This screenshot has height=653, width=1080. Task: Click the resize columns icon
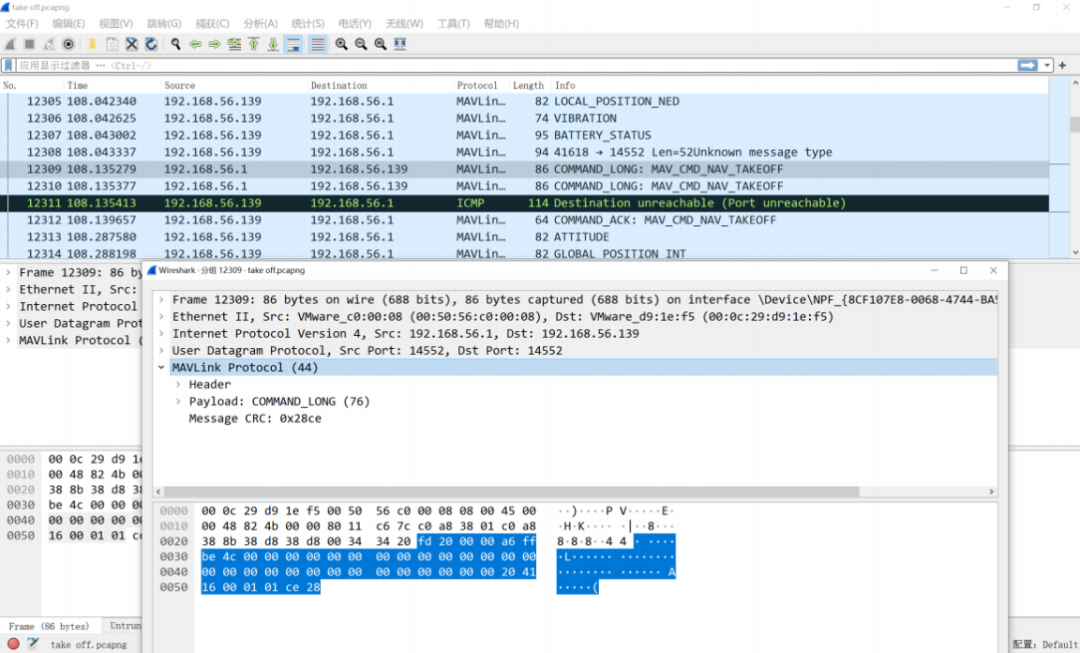[x=399, y=44]
